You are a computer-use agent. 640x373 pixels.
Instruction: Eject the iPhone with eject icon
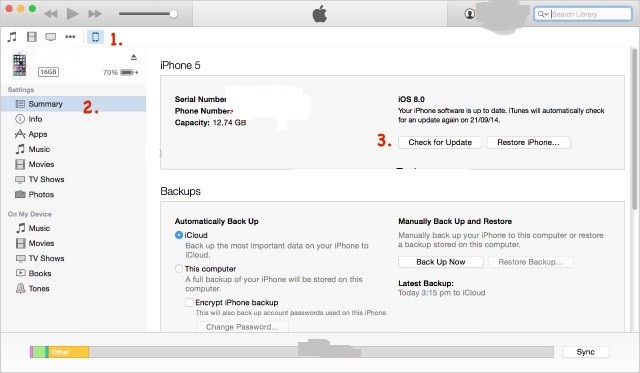click(134, 57)
